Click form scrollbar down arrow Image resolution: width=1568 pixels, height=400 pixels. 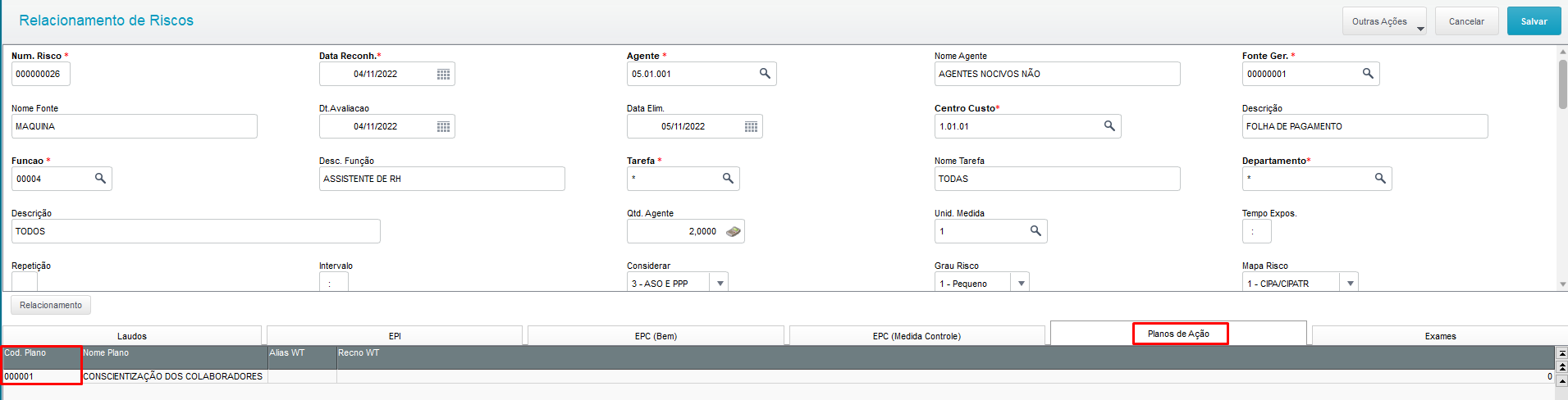pos(1562,284)
